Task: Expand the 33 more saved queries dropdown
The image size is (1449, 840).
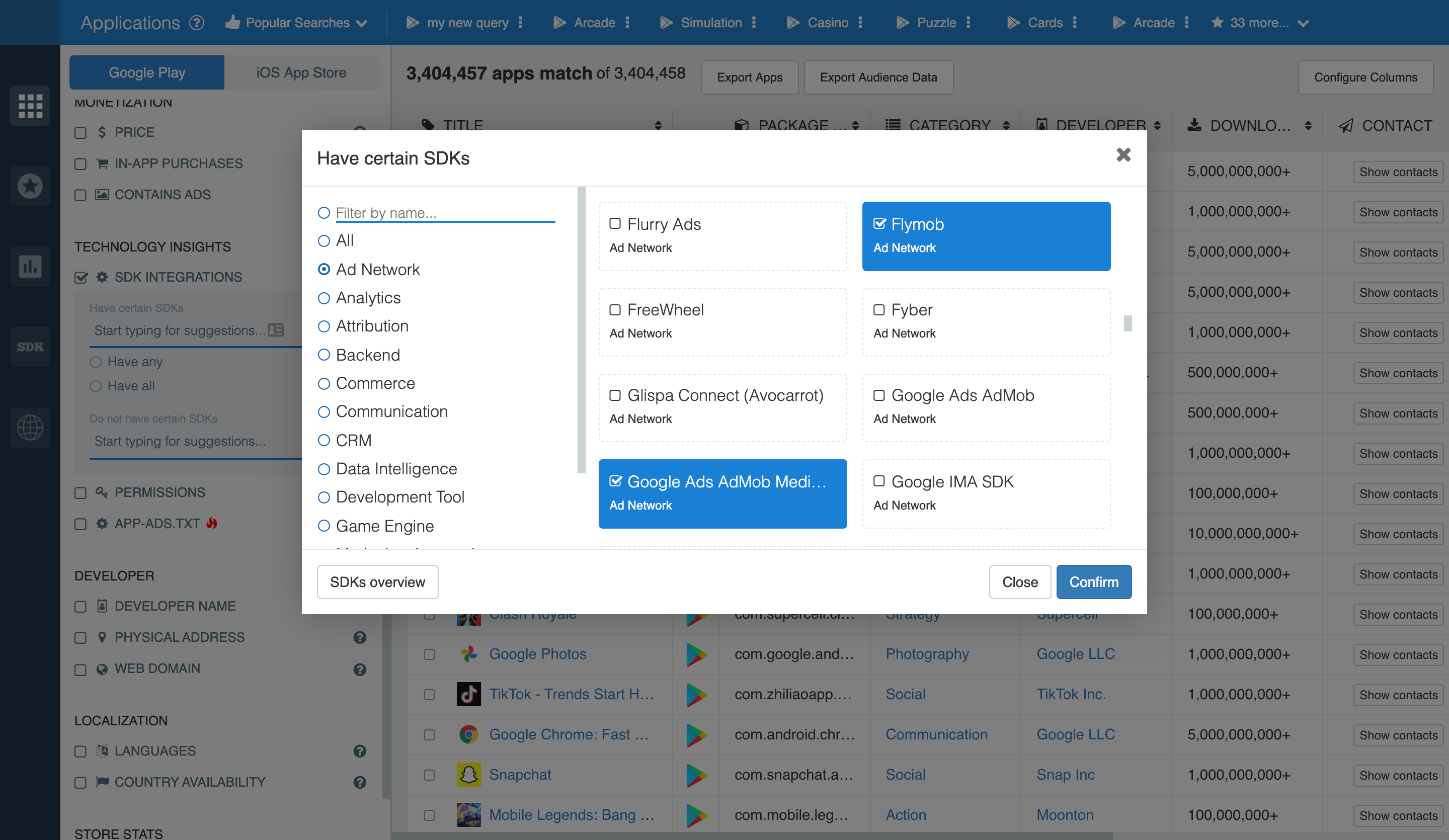Action: coord(1259,23)
